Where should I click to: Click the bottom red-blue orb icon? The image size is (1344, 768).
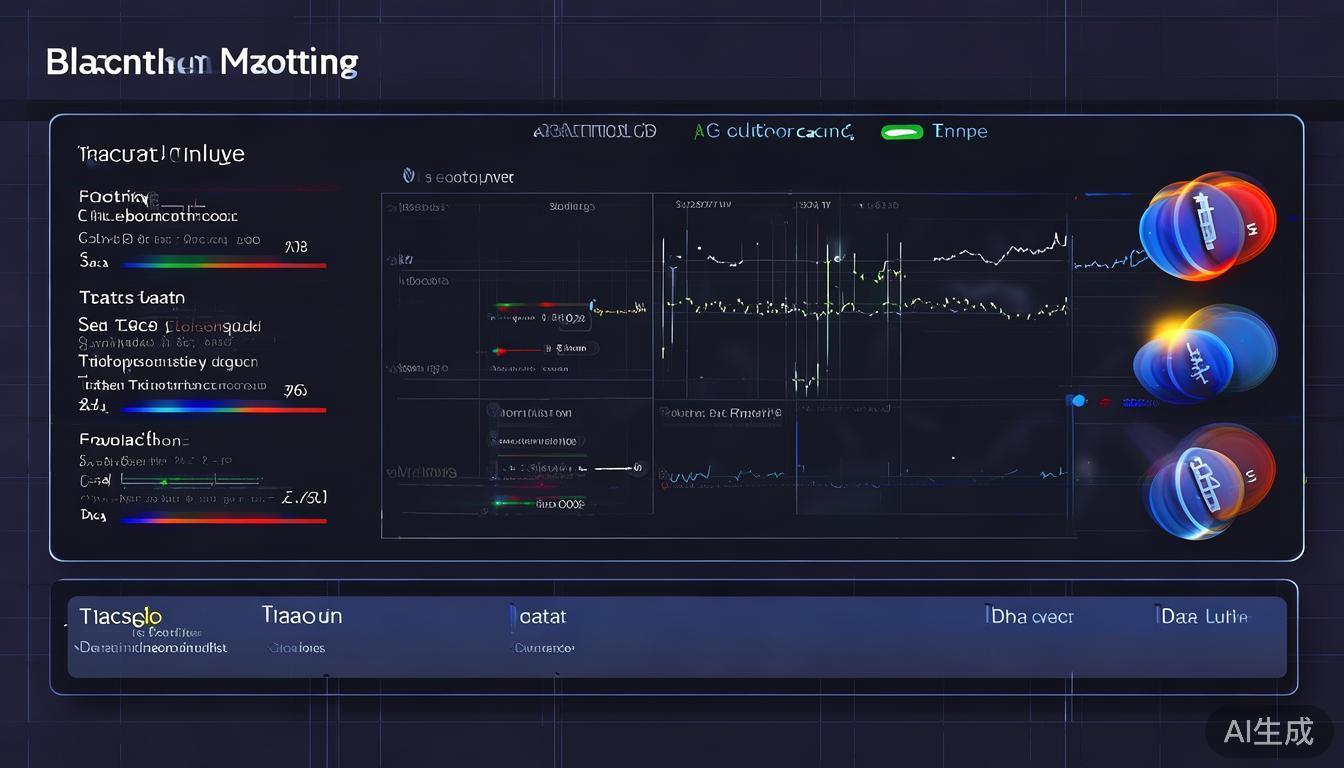click(x=1208, y=482)
